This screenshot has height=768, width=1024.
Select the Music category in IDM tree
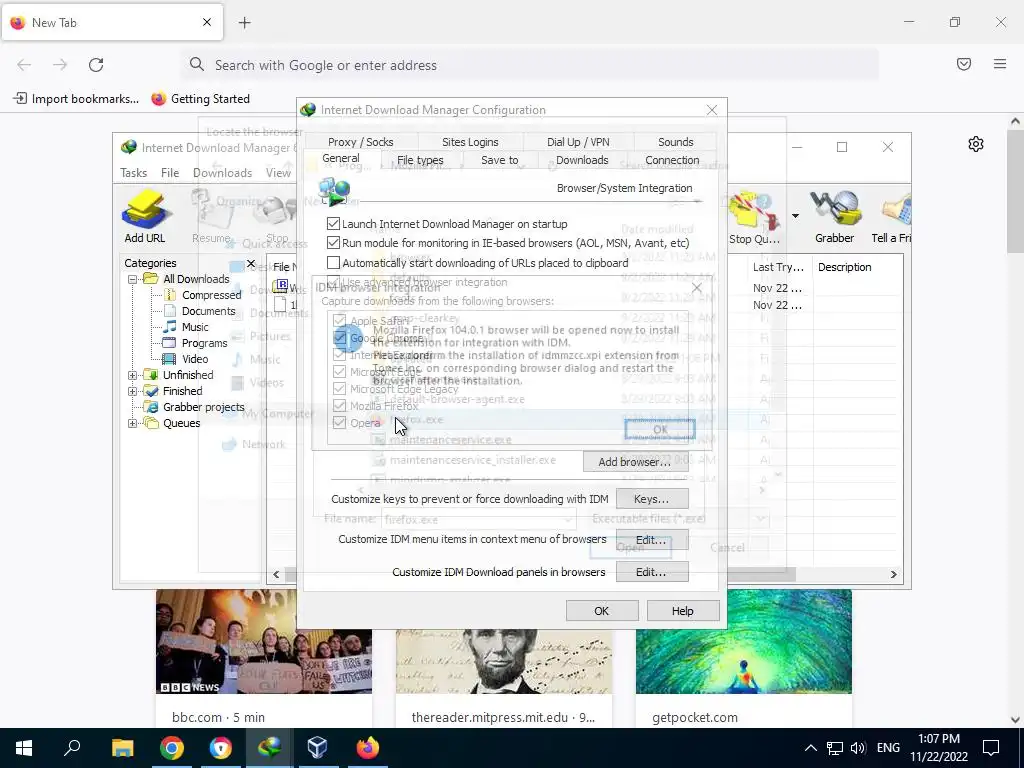coord(195,327)
